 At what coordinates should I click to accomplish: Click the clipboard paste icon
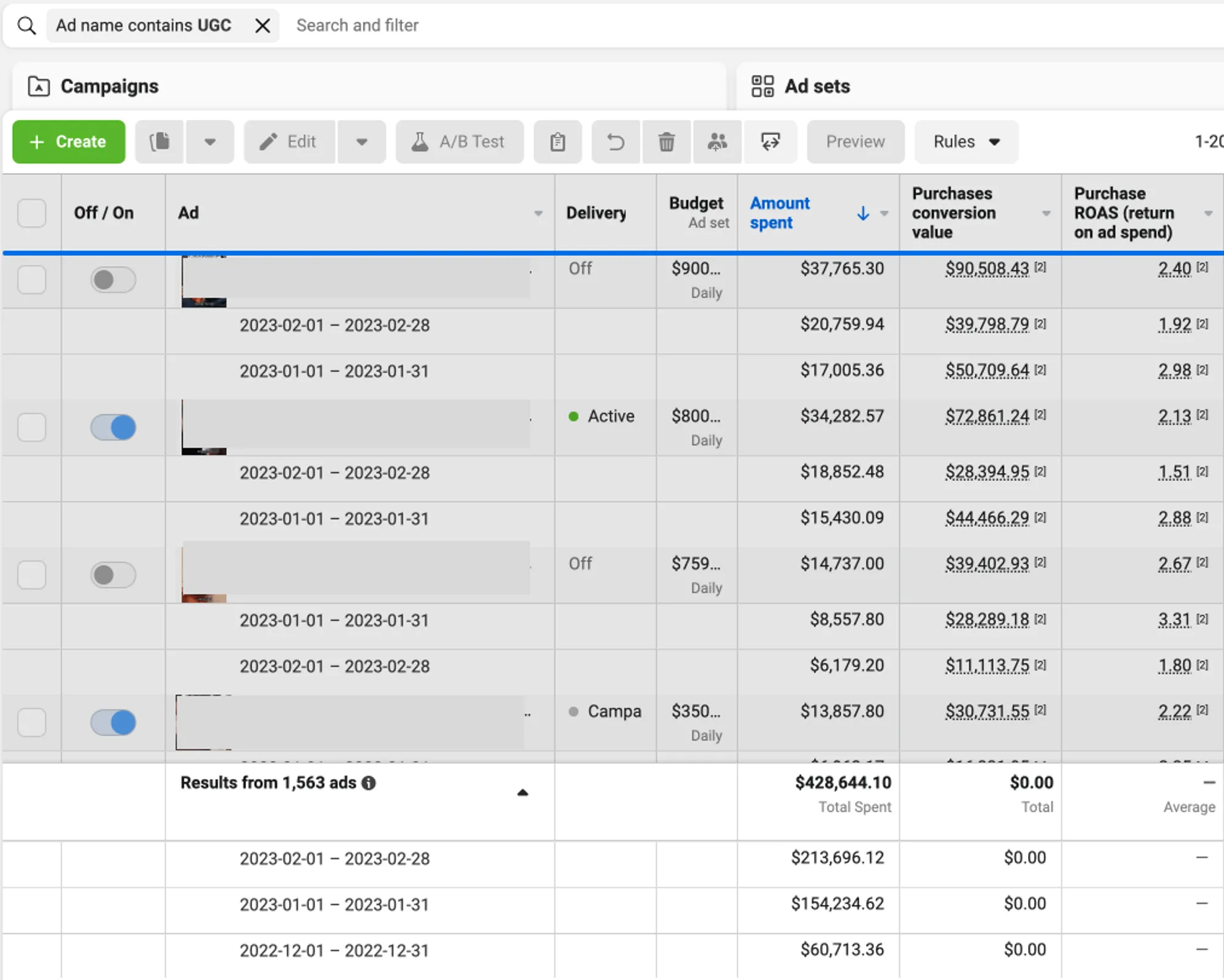(x=558, y=142)
